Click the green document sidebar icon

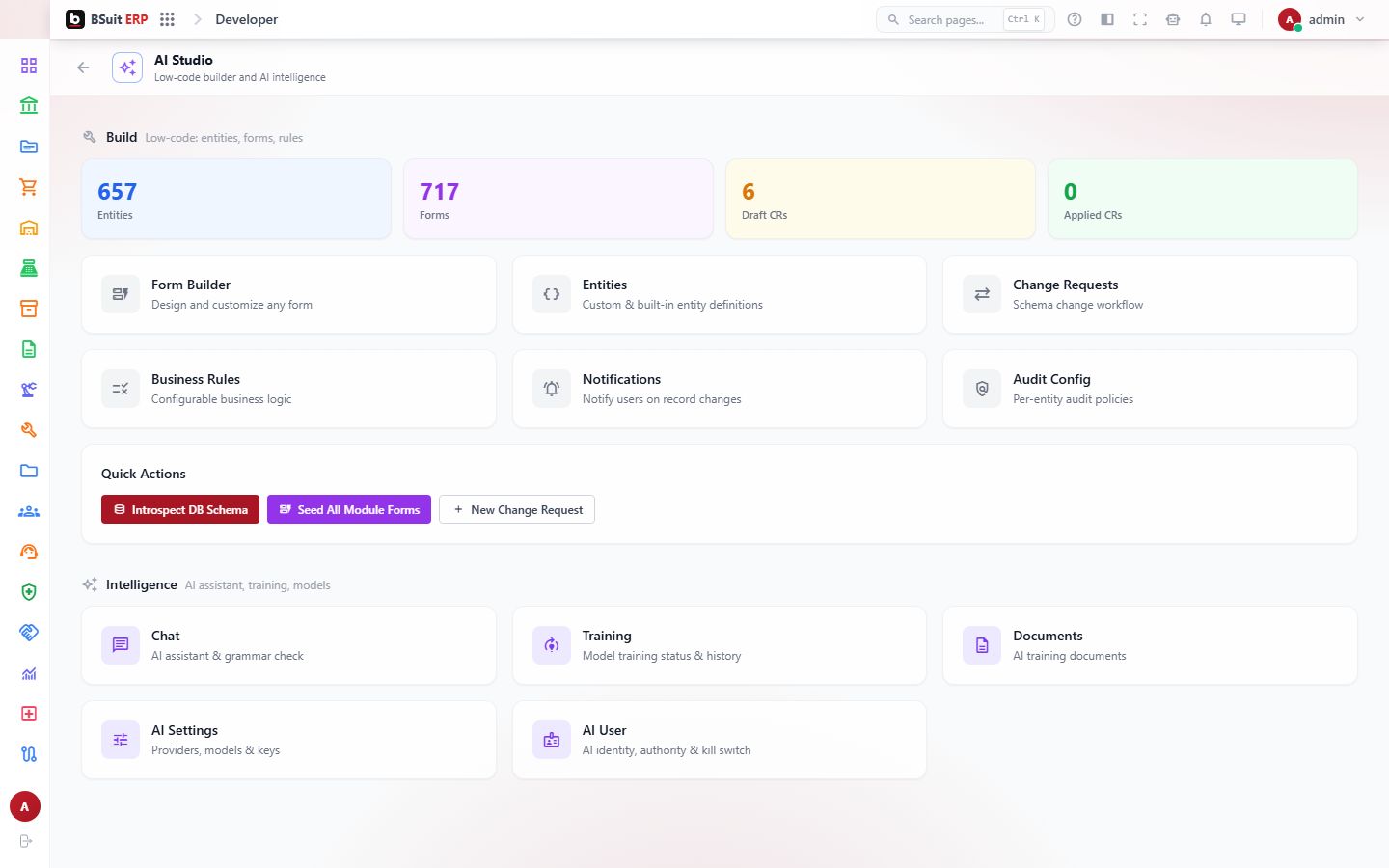(x=29, y=349)
